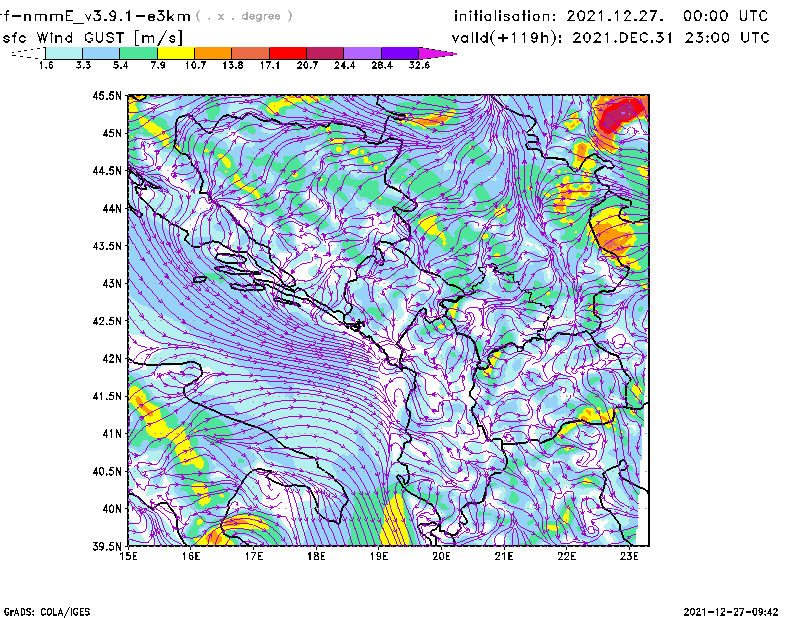Screen dimensions: 800x618
Task: Click the 42.5N latitude label
Action: click(107, 321)
